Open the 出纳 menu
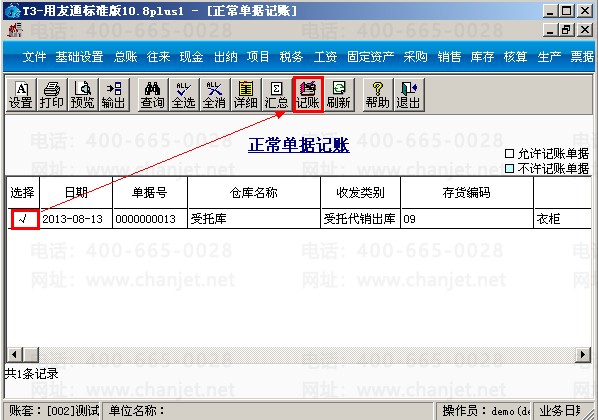598x420 pixels. [x=225, y=57]
